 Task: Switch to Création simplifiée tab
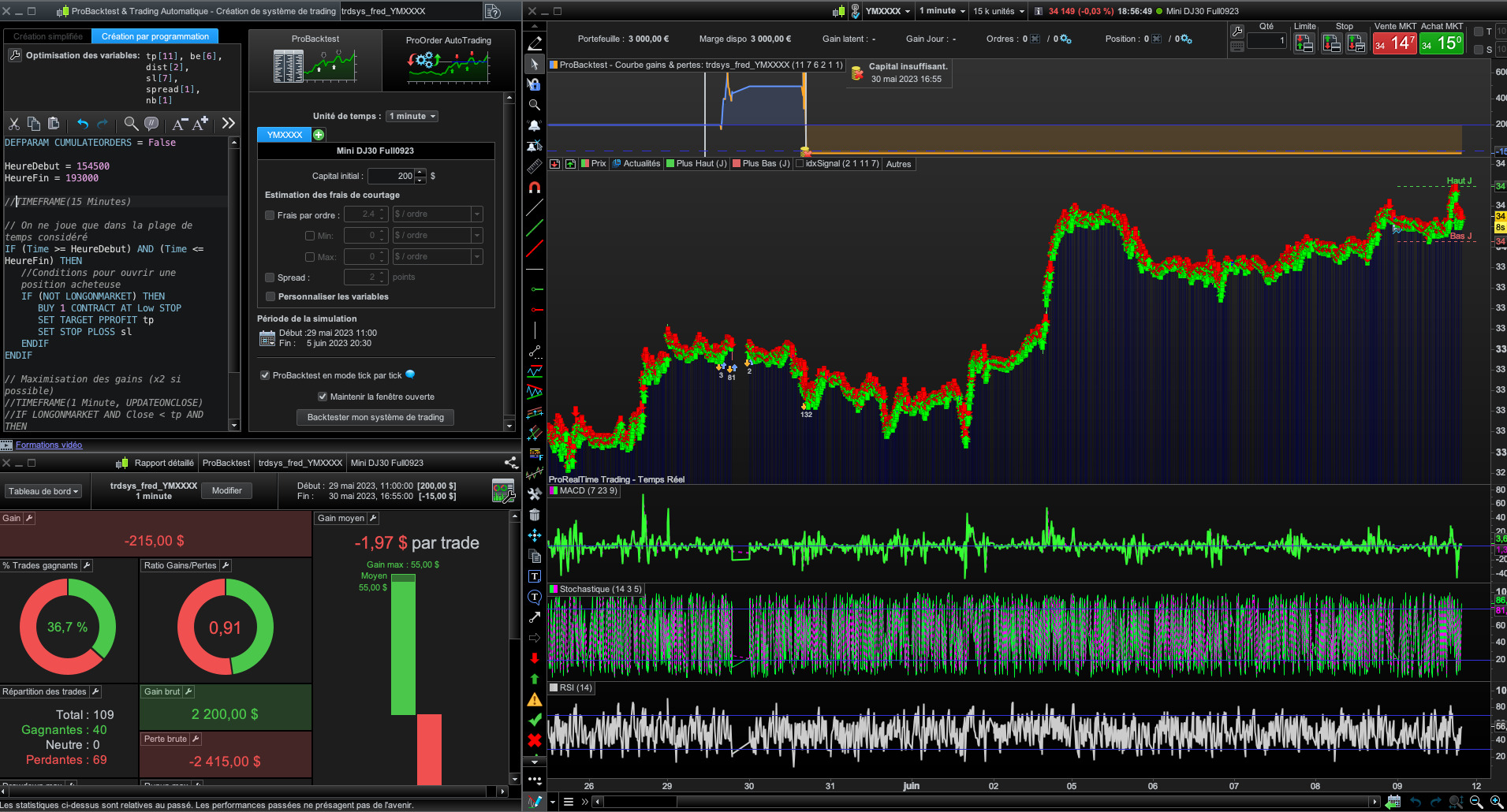pos(48,36)
